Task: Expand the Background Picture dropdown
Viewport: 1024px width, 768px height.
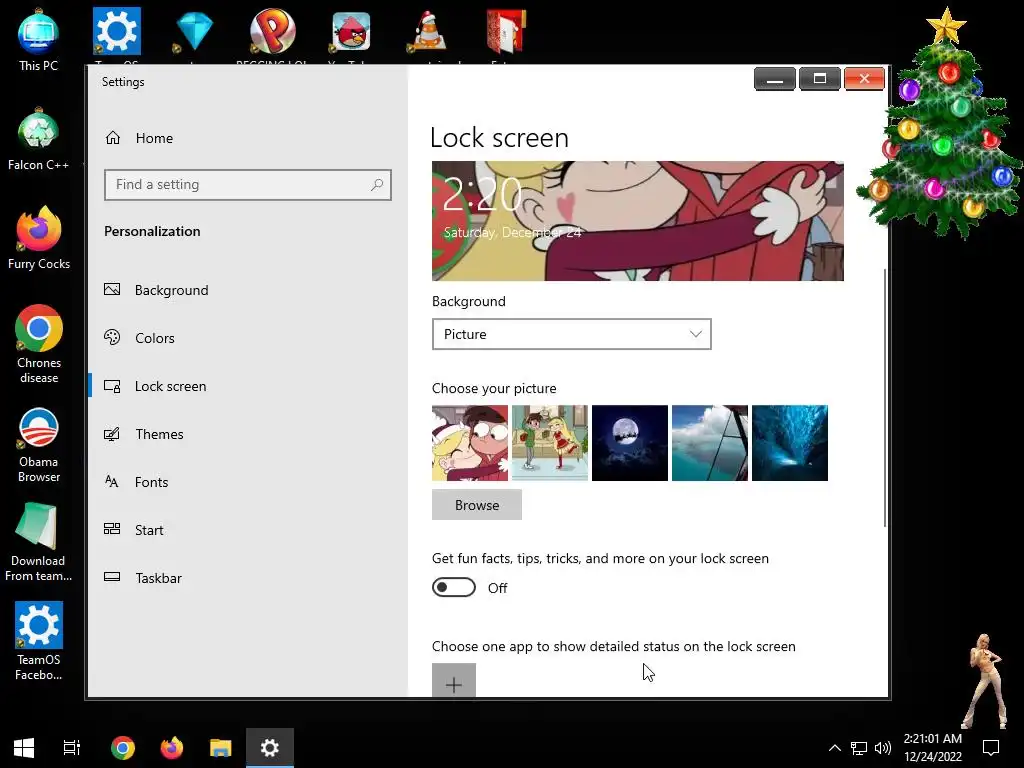Action: click(x=571, y=334)
